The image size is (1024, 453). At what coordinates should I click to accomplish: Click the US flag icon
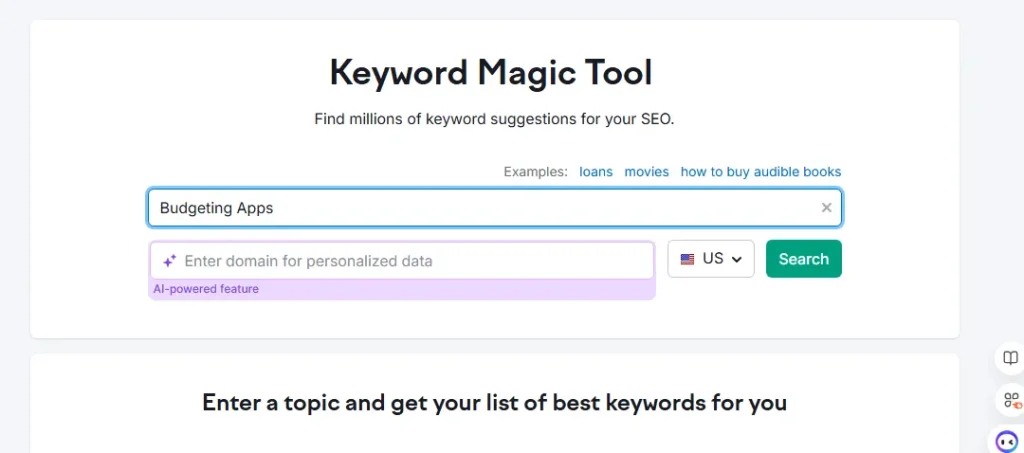pos(687,259)
